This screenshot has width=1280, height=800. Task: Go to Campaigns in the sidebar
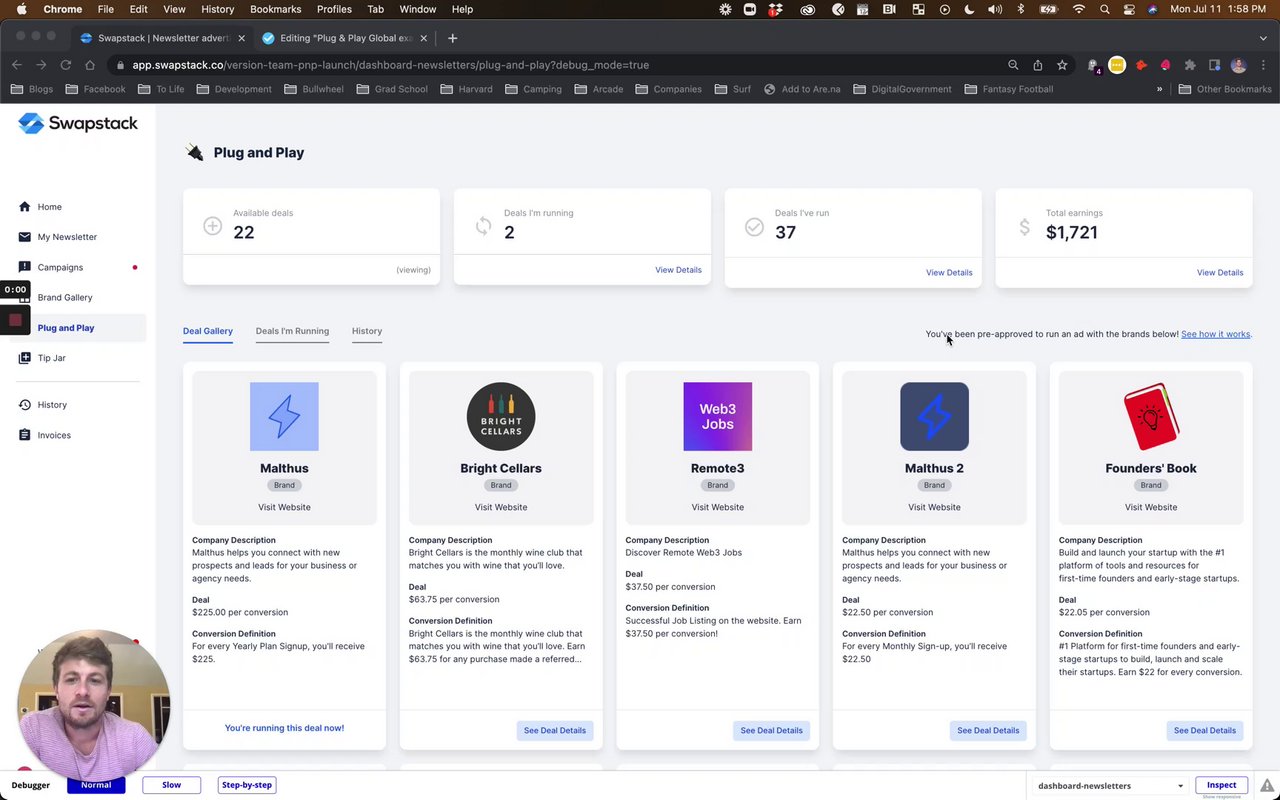(x=60, y=267)
